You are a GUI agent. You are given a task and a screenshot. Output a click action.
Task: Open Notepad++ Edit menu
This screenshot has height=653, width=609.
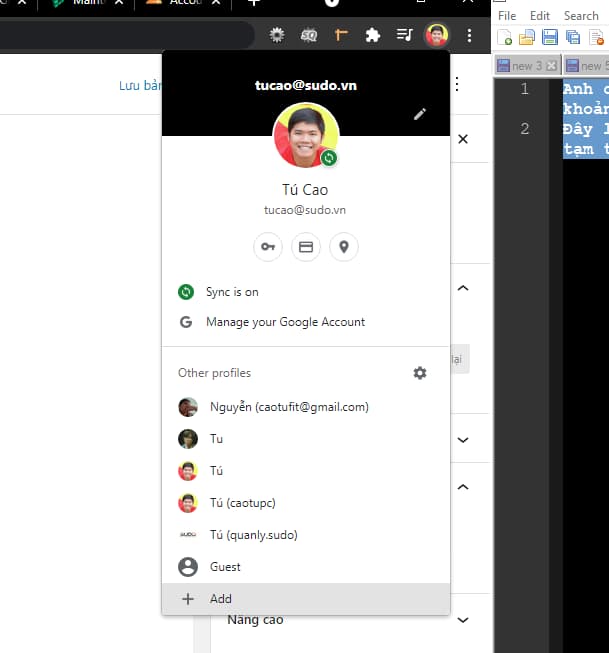pyautogui.click(x=540, y=16)
